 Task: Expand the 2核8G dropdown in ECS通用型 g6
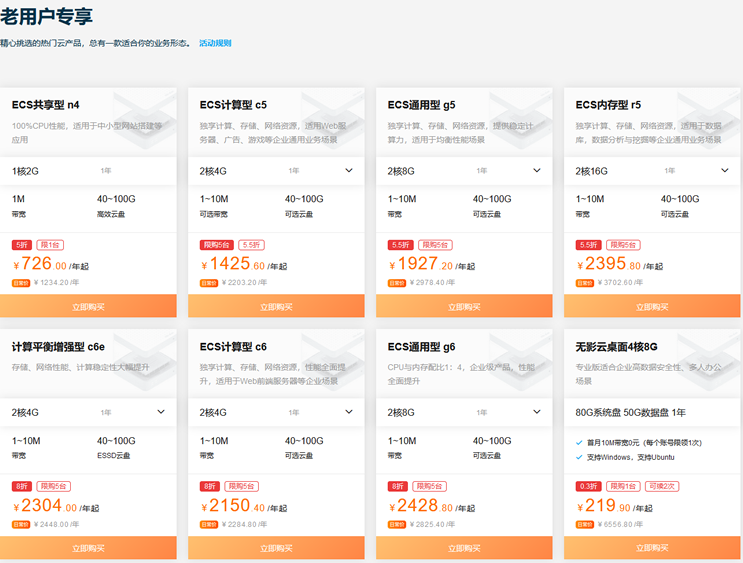[537, 412]
